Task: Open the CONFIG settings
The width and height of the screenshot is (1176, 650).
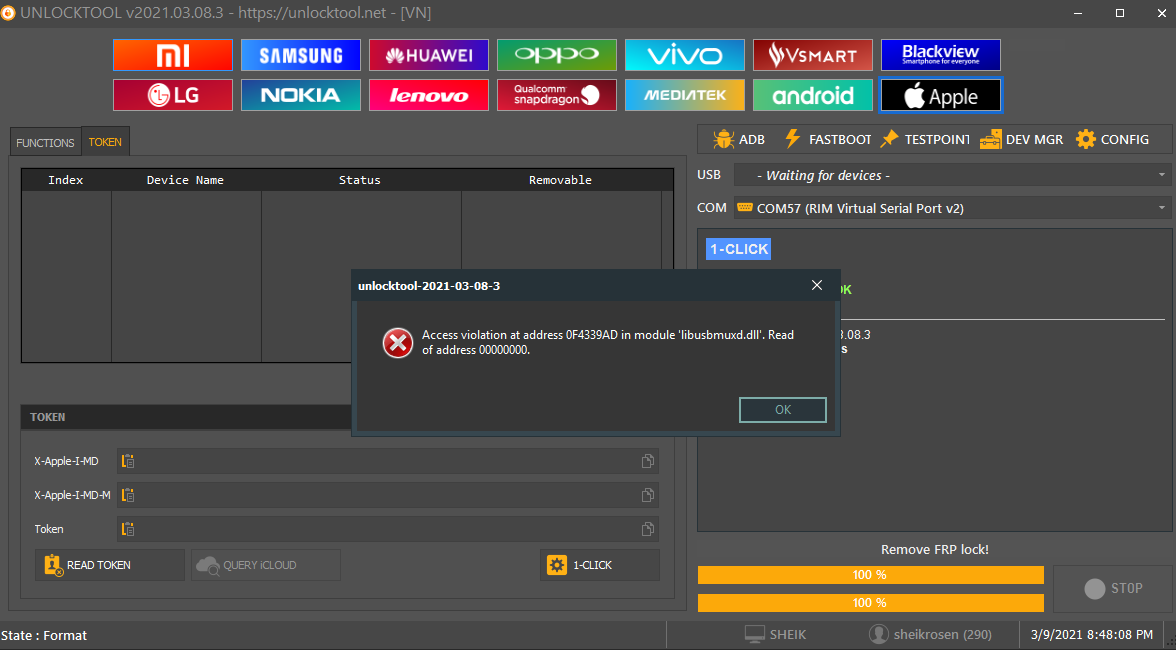Action: 1112,139
